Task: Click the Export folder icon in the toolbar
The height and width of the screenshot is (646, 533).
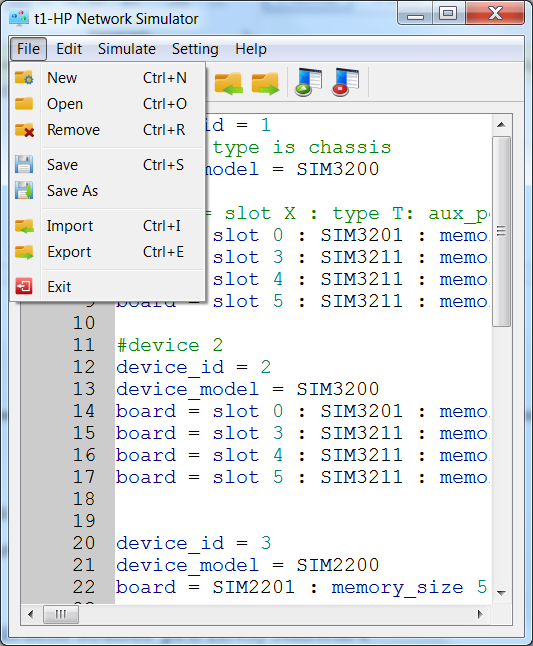Action: click(x=265, y=83)
